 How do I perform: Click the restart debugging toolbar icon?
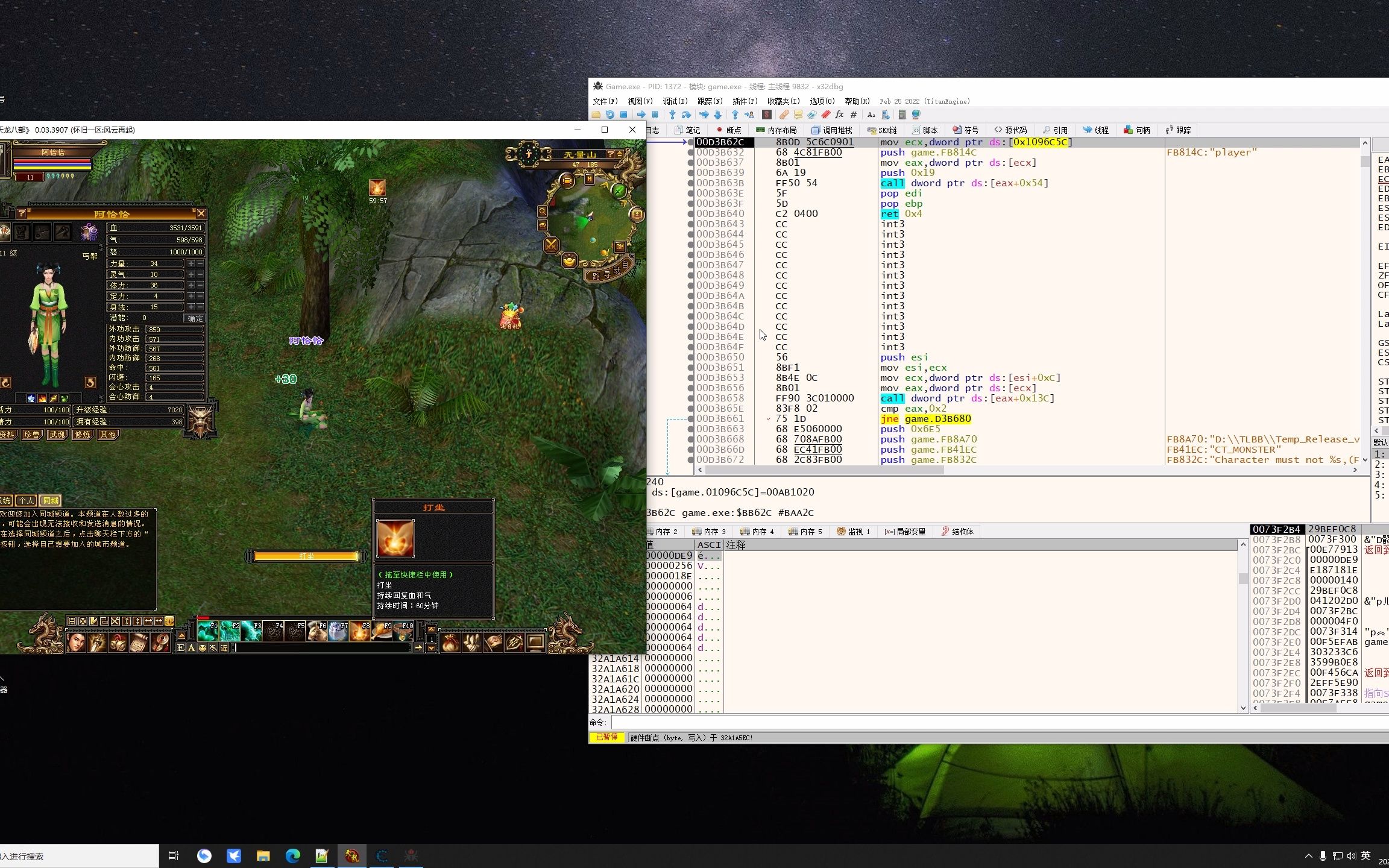(610, 115)
